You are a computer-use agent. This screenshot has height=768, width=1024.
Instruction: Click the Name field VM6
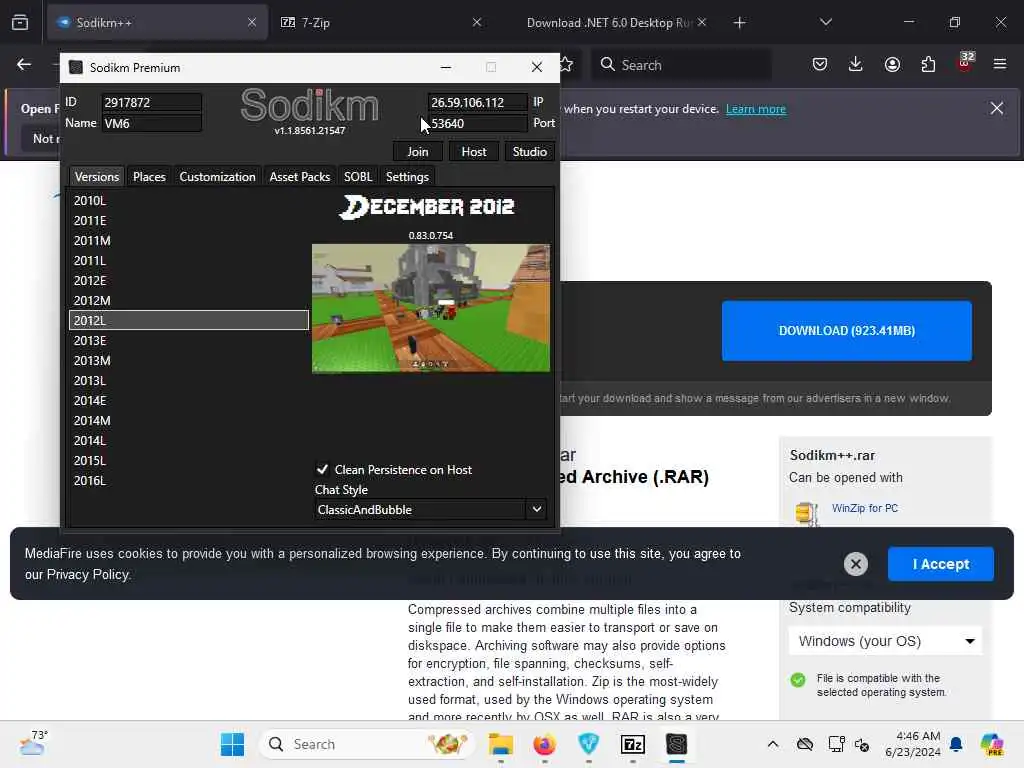(151, 123)
